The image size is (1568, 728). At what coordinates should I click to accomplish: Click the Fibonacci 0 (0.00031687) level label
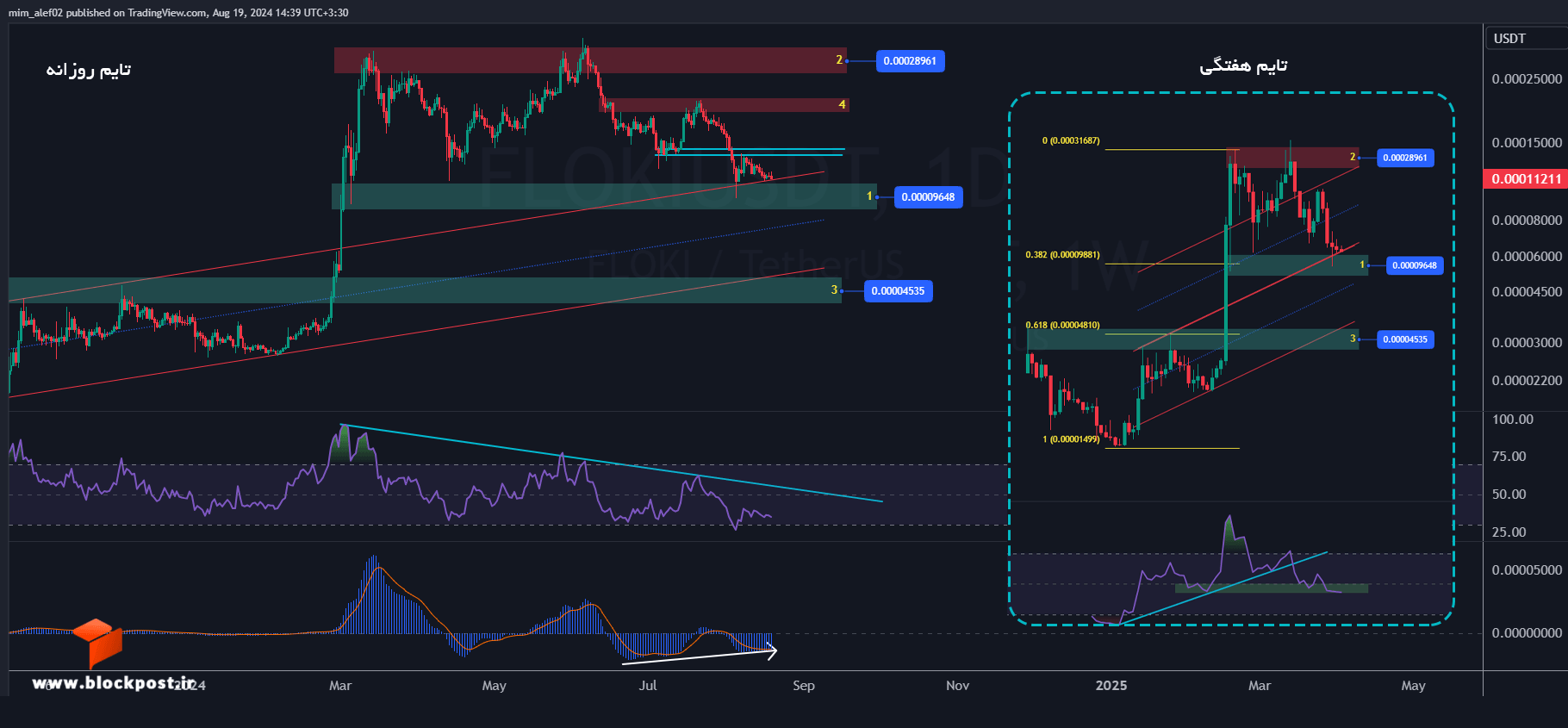[1071, 140]
